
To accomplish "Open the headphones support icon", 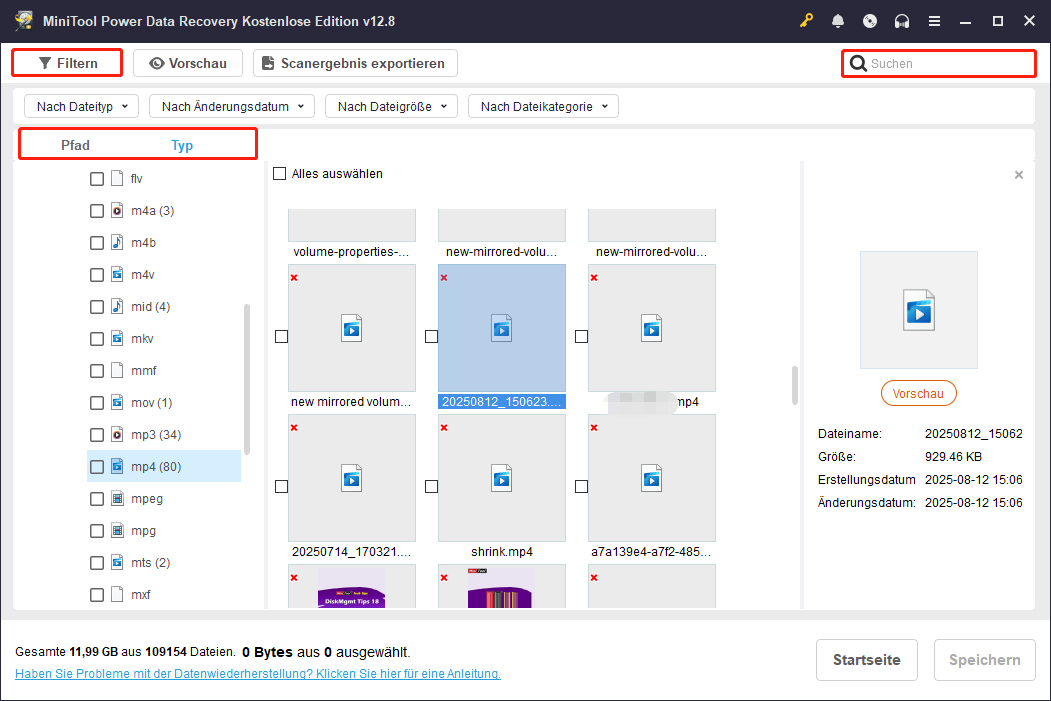I will [902, 21].
